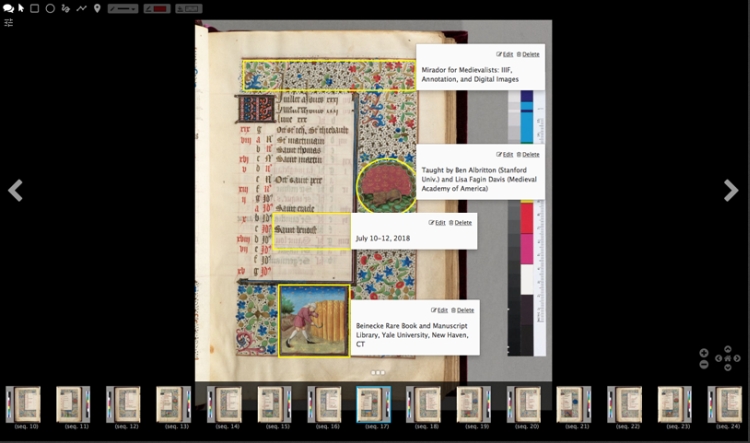Image resolution: width=750 pixels, height=443 pixels.
Task: Open thumbnail seq. 15
Action: pyautogui.click(x=275, y=405)
